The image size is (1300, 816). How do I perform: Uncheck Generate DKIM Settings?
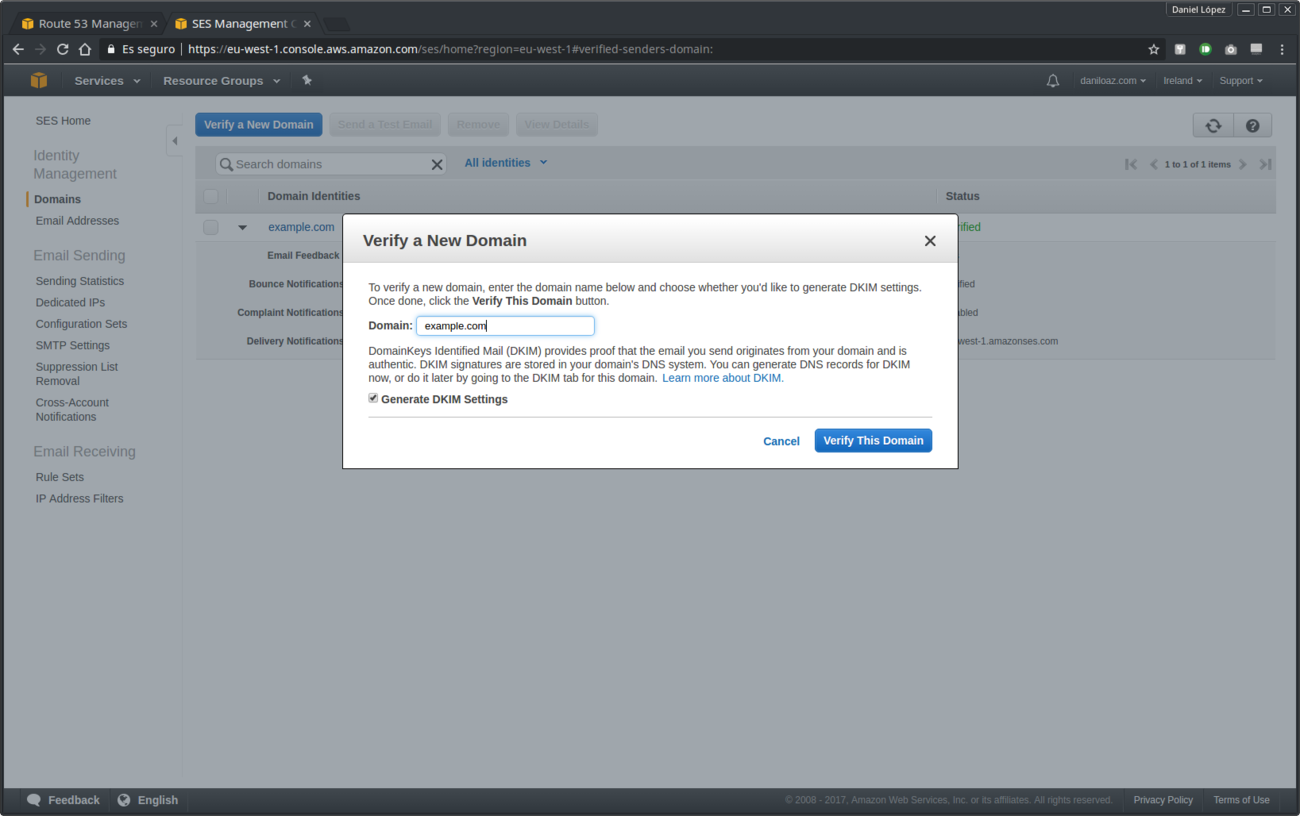point(372,398)
